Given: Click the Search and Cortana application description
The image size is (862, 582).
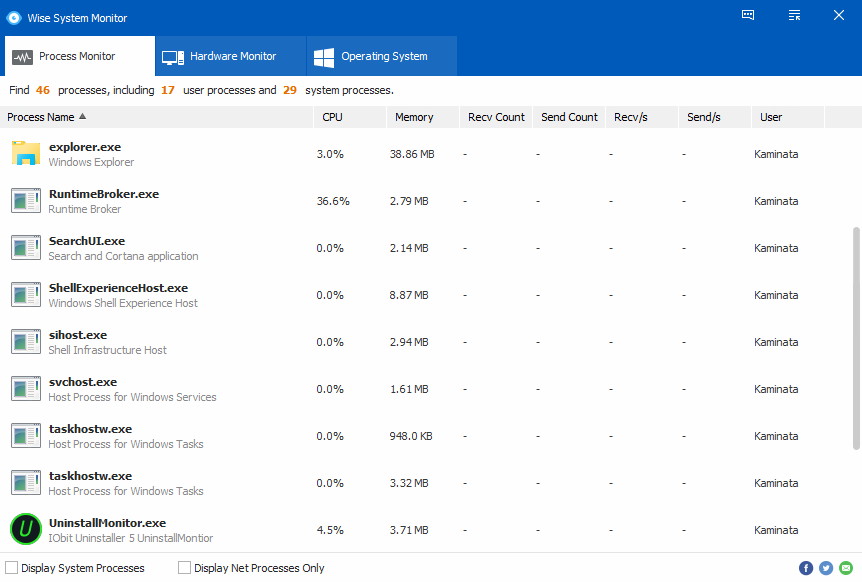Looking at the screenshot, I should [123, 256].
